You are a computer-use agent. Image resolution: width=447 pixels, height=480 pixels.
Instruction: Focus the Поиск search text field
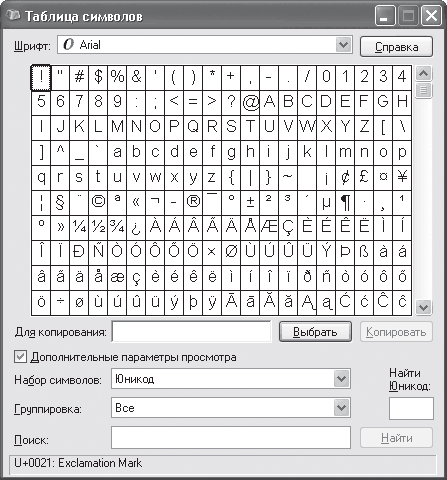(x=231, y=437)
